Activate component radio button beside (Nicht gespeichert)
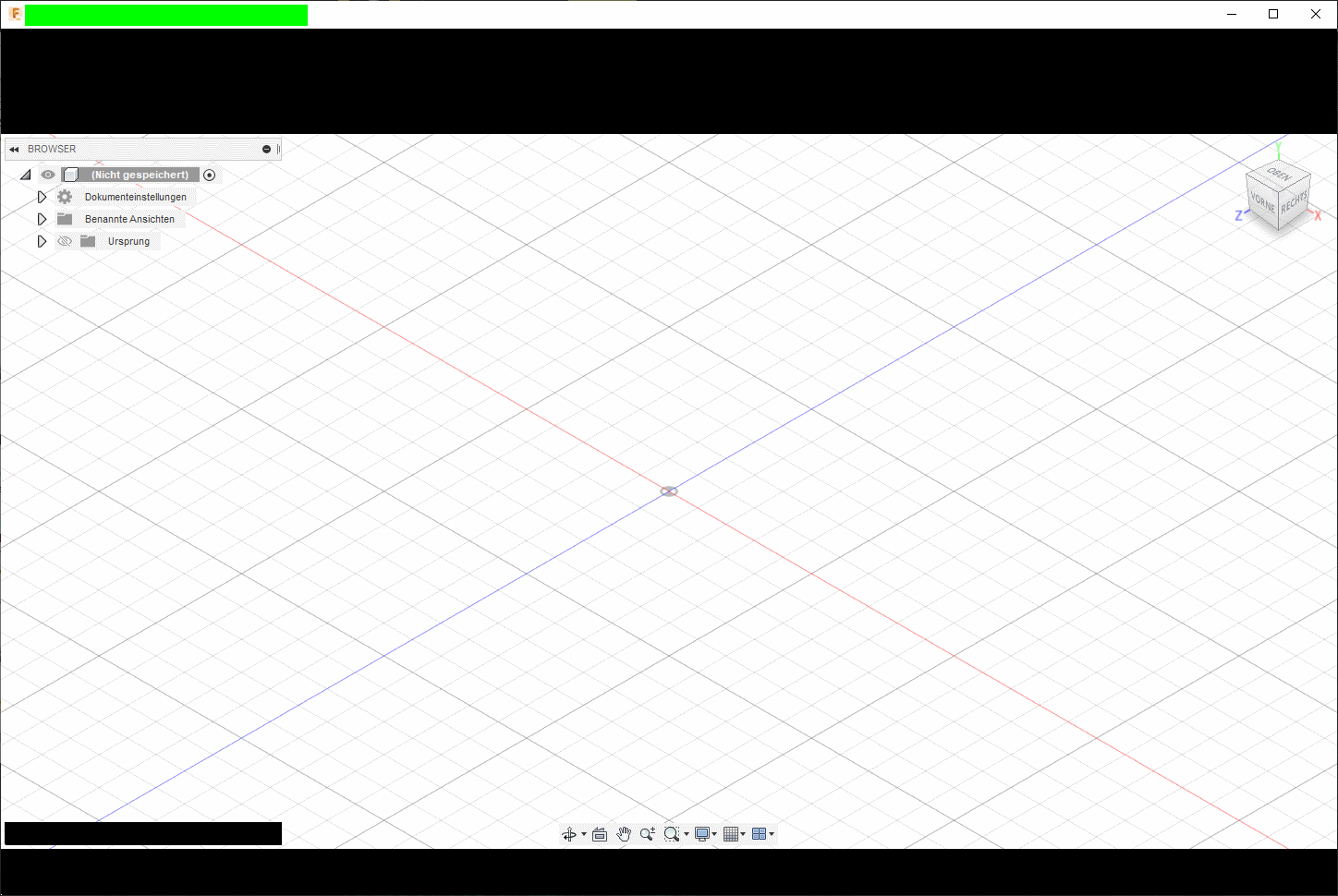The image size is (1338, 896). pos(210,175)
